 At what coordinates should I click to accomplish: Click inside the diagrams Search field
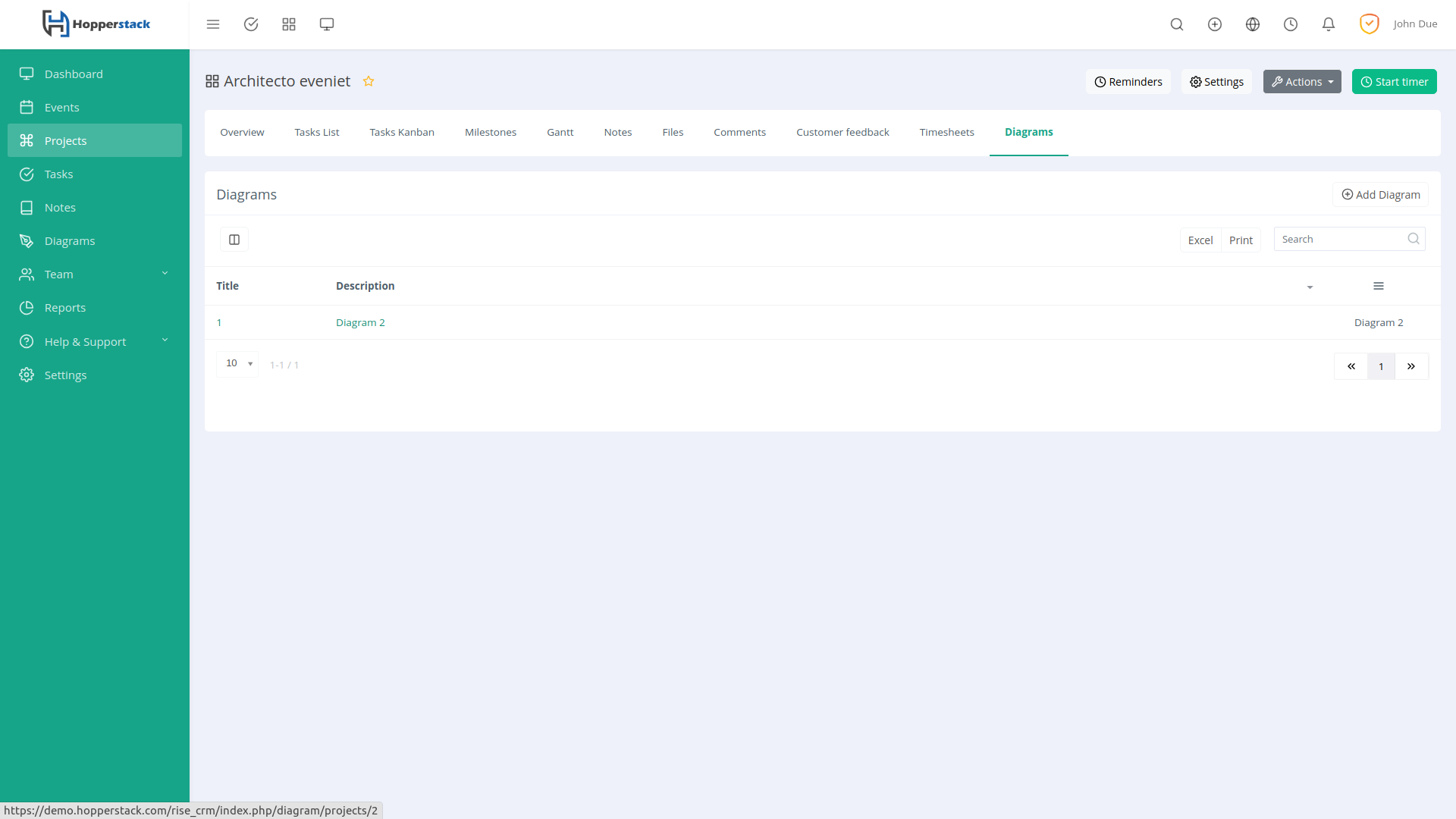click(x=1342, y=238)
